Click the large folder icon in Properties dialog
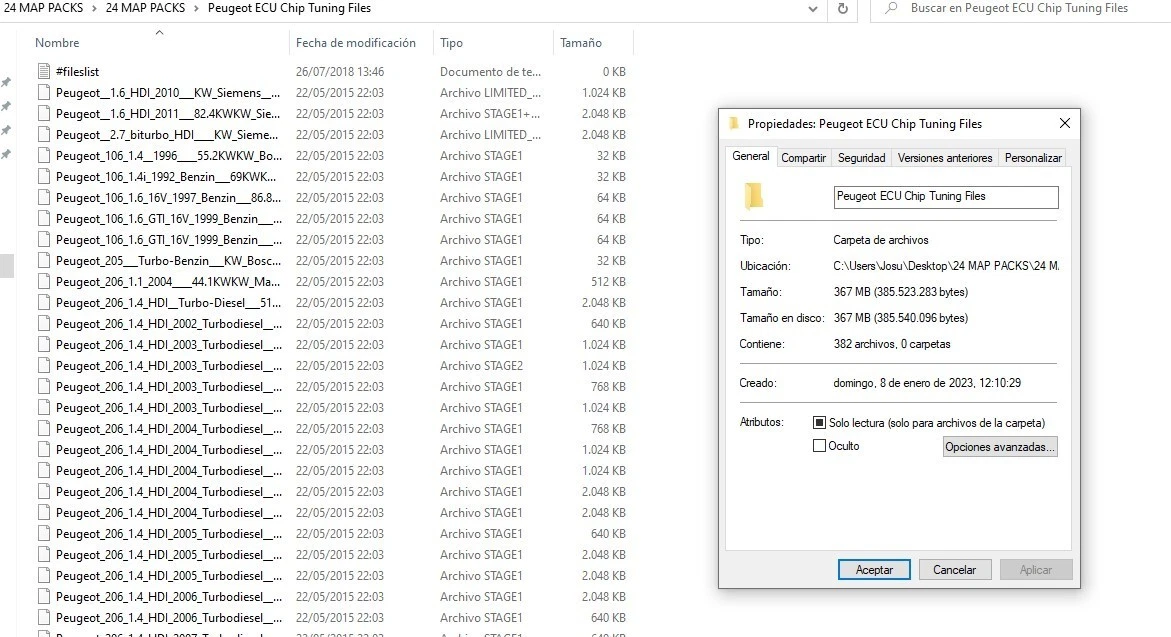 [754, 196]
